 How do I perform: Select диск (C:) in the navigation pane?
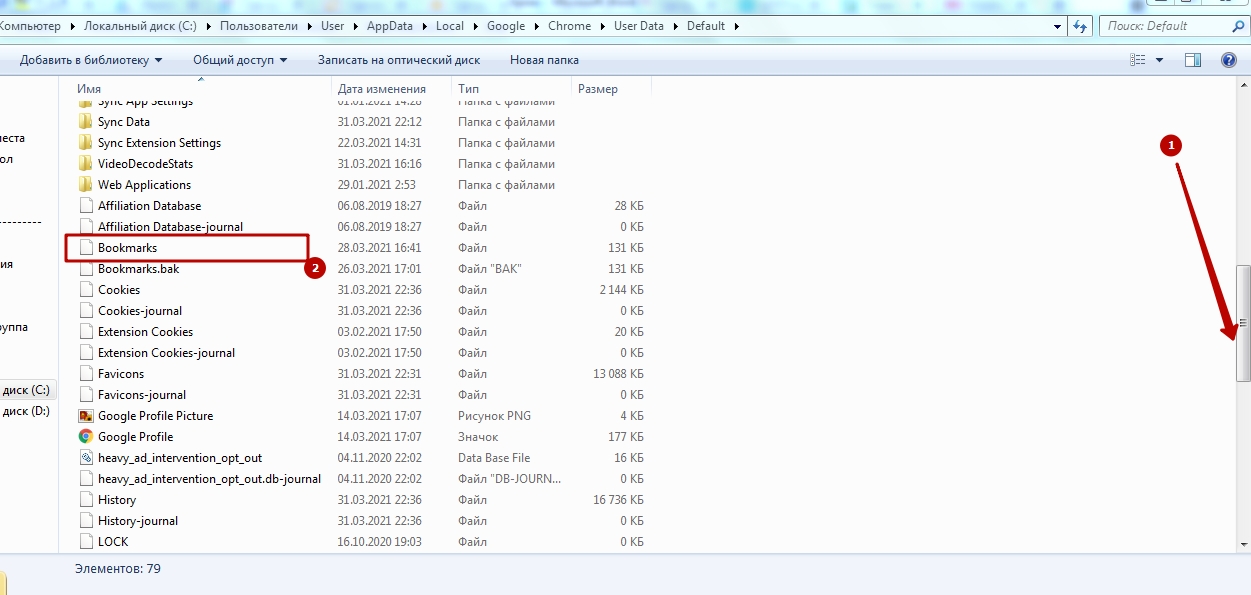click(x=26, y=390)
